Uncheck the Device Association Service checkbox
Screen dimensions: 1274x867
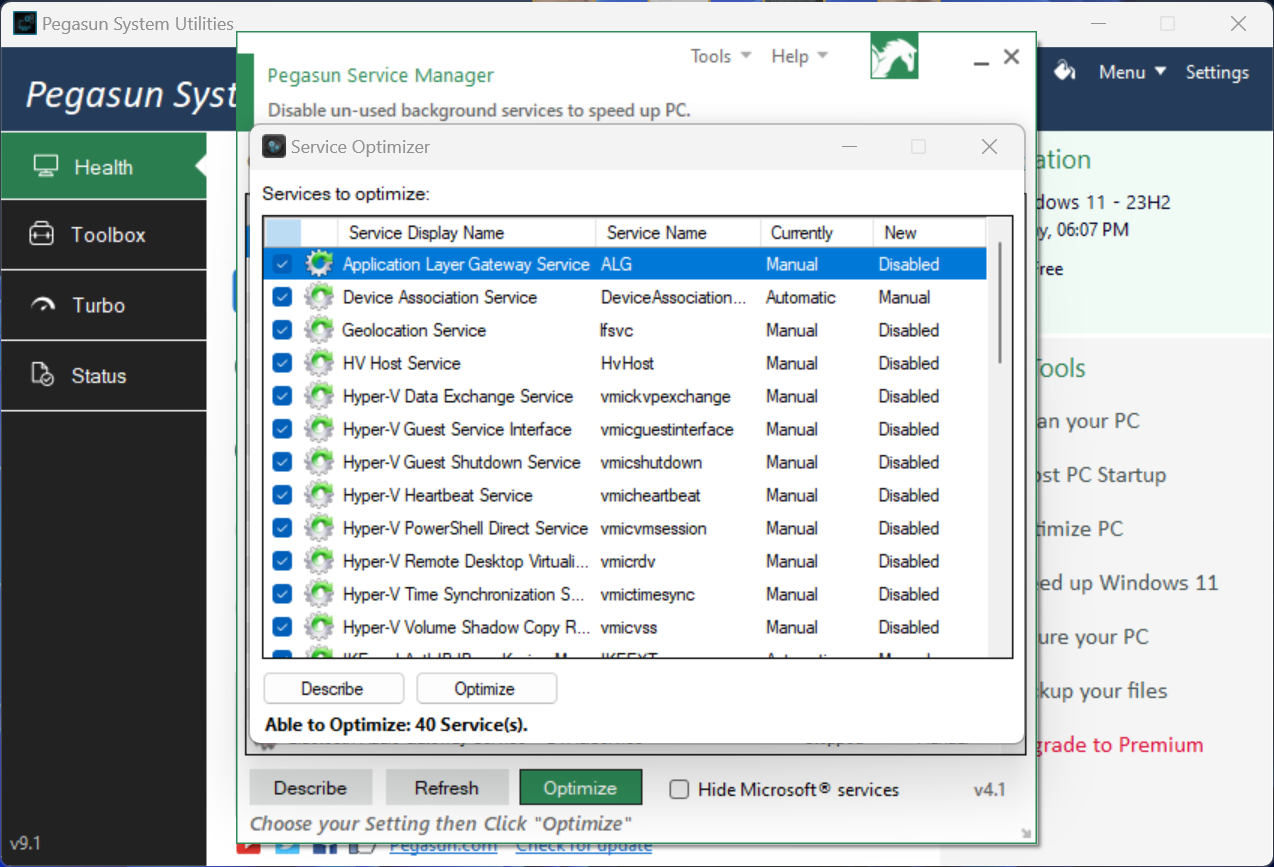point(282,297)
